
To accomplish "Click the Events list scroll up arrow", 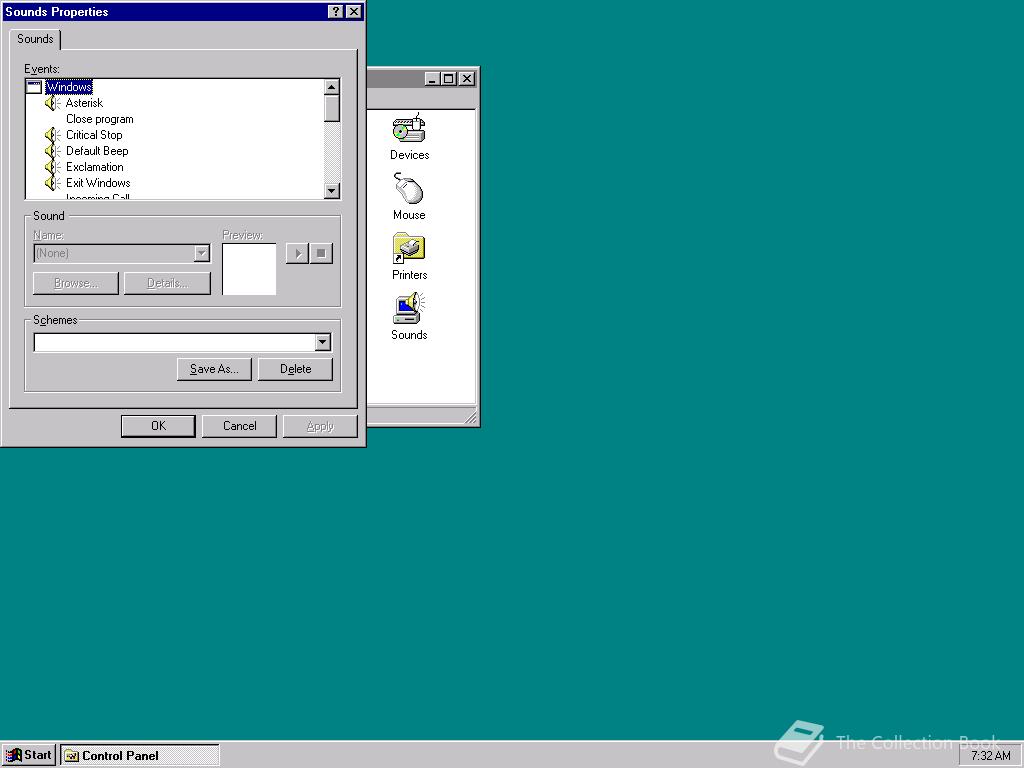I will click(x=332, y=87).
